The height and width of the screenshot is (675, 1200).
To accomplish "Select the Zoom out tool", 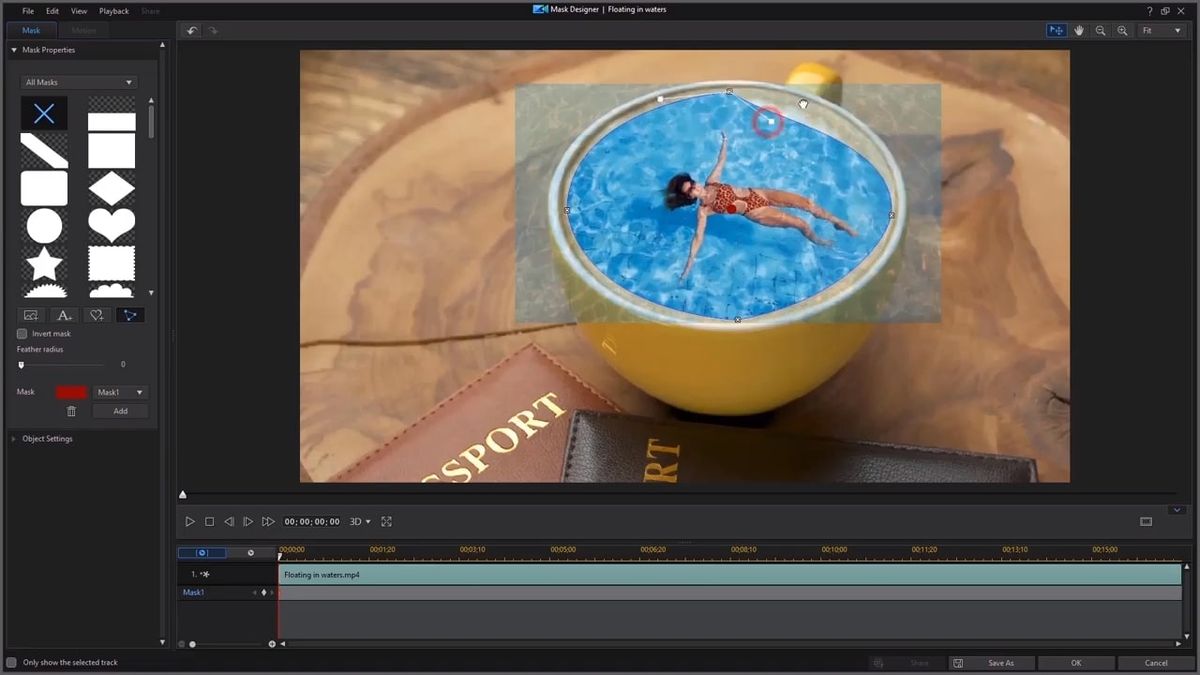I will pos(1101,30).
